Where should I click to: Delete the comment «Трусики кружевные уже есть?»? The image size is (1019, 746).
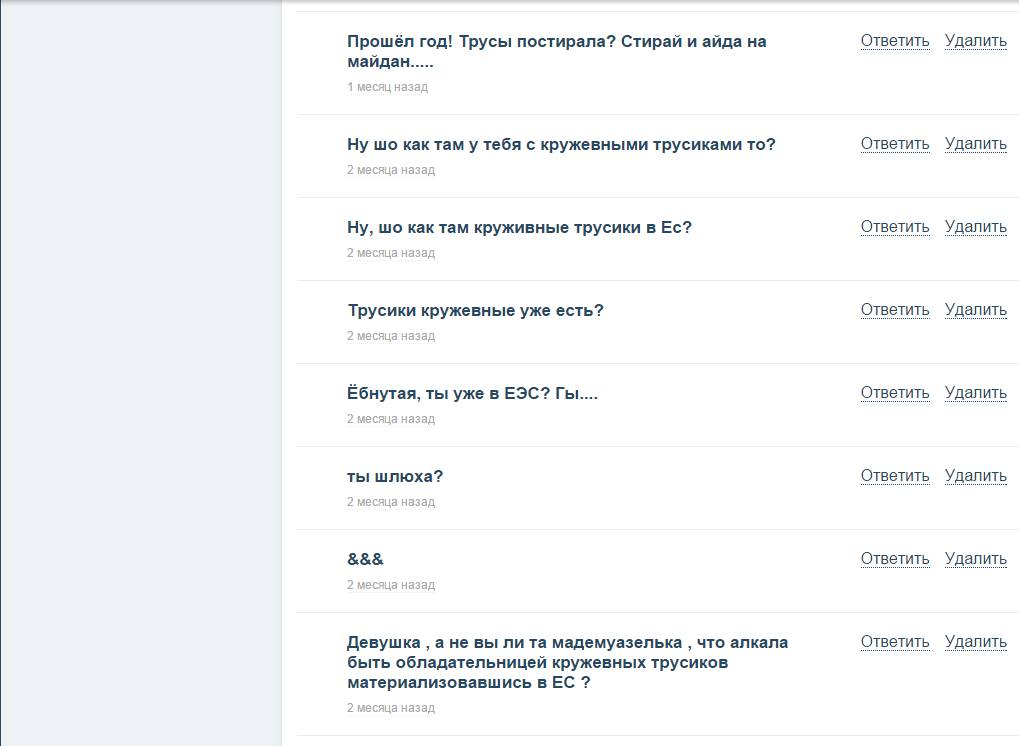click(x=975, y=310)
